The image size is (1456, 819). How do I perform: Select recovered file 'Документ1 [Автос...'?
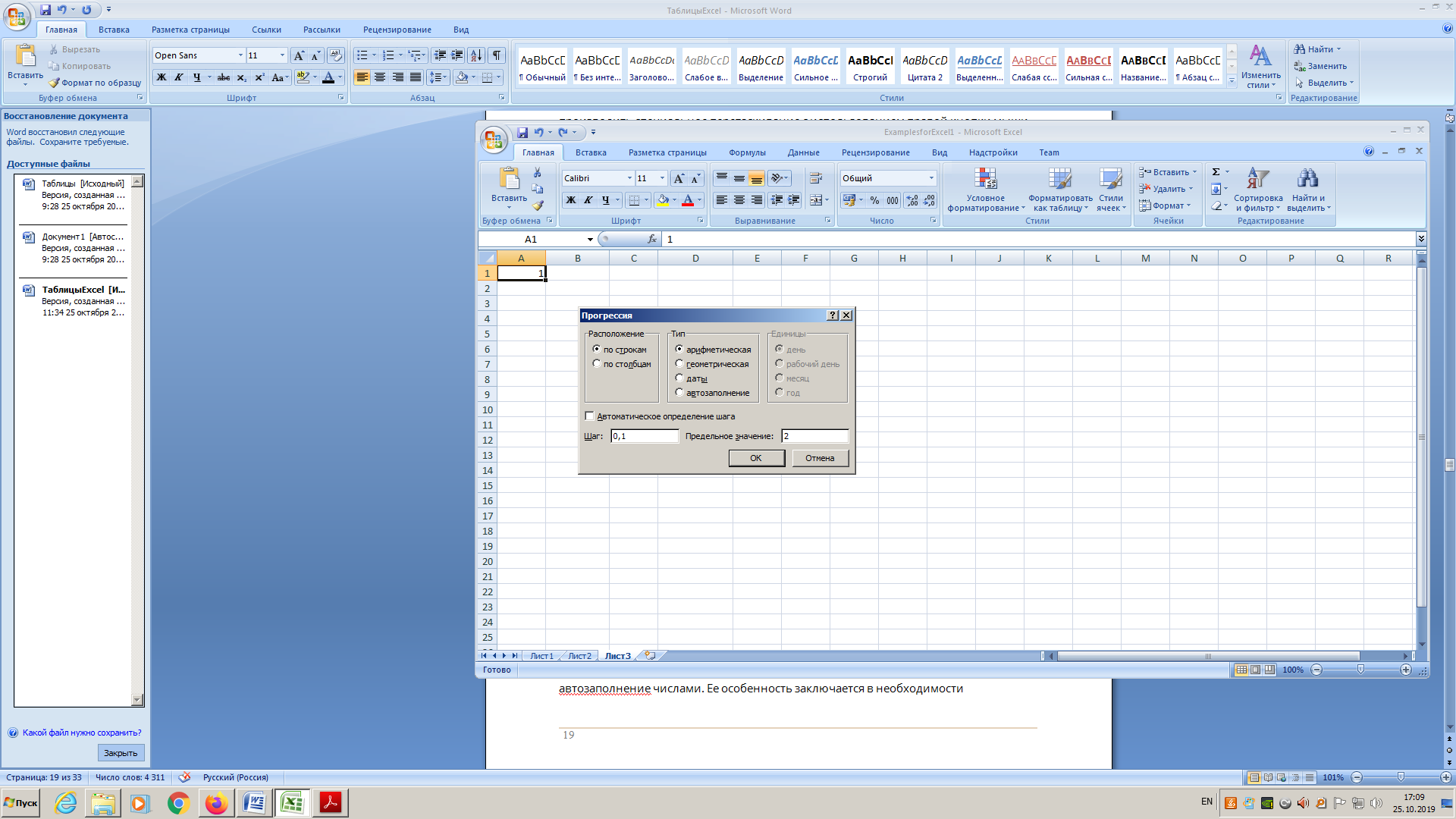coord(74,248)
